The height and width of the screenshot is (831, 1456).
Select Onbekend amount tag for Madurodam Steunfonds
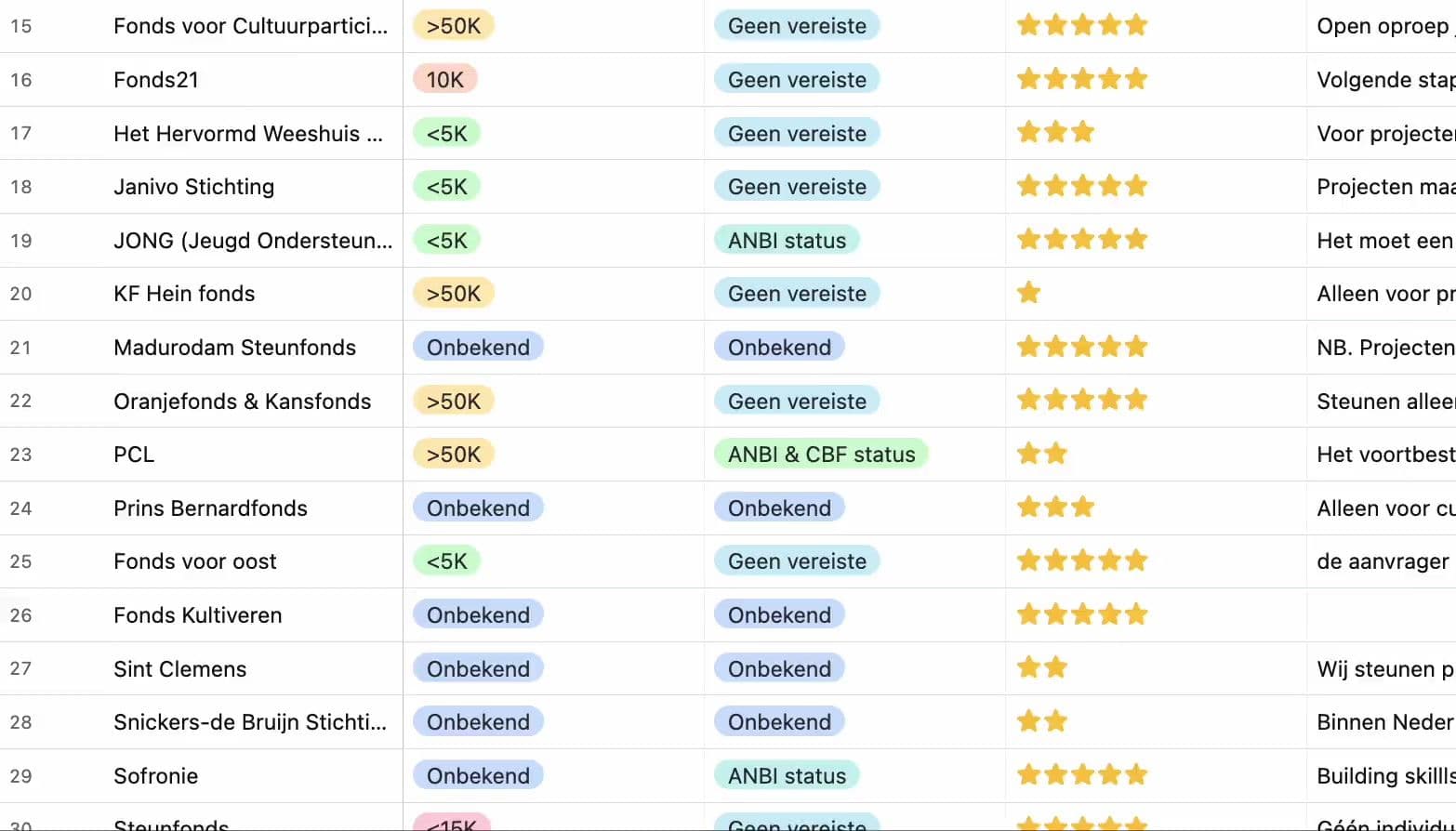[x=478, y=348]
